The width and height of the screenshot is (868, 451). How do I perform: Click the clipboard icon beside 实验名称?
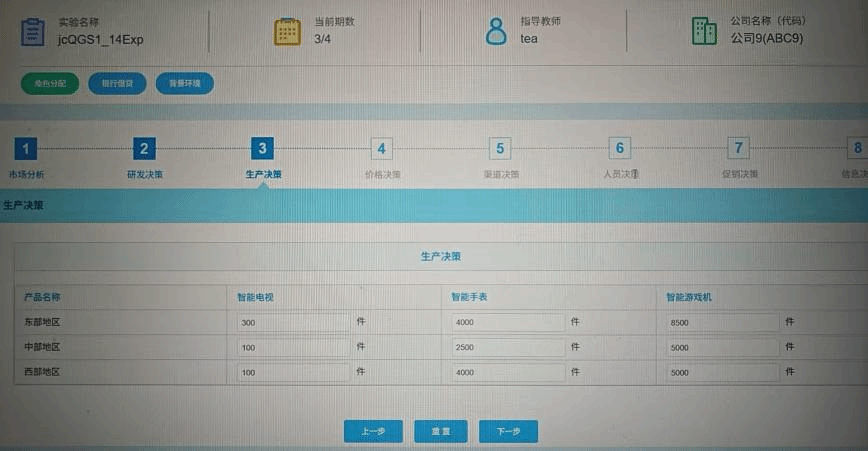point(33,32)
